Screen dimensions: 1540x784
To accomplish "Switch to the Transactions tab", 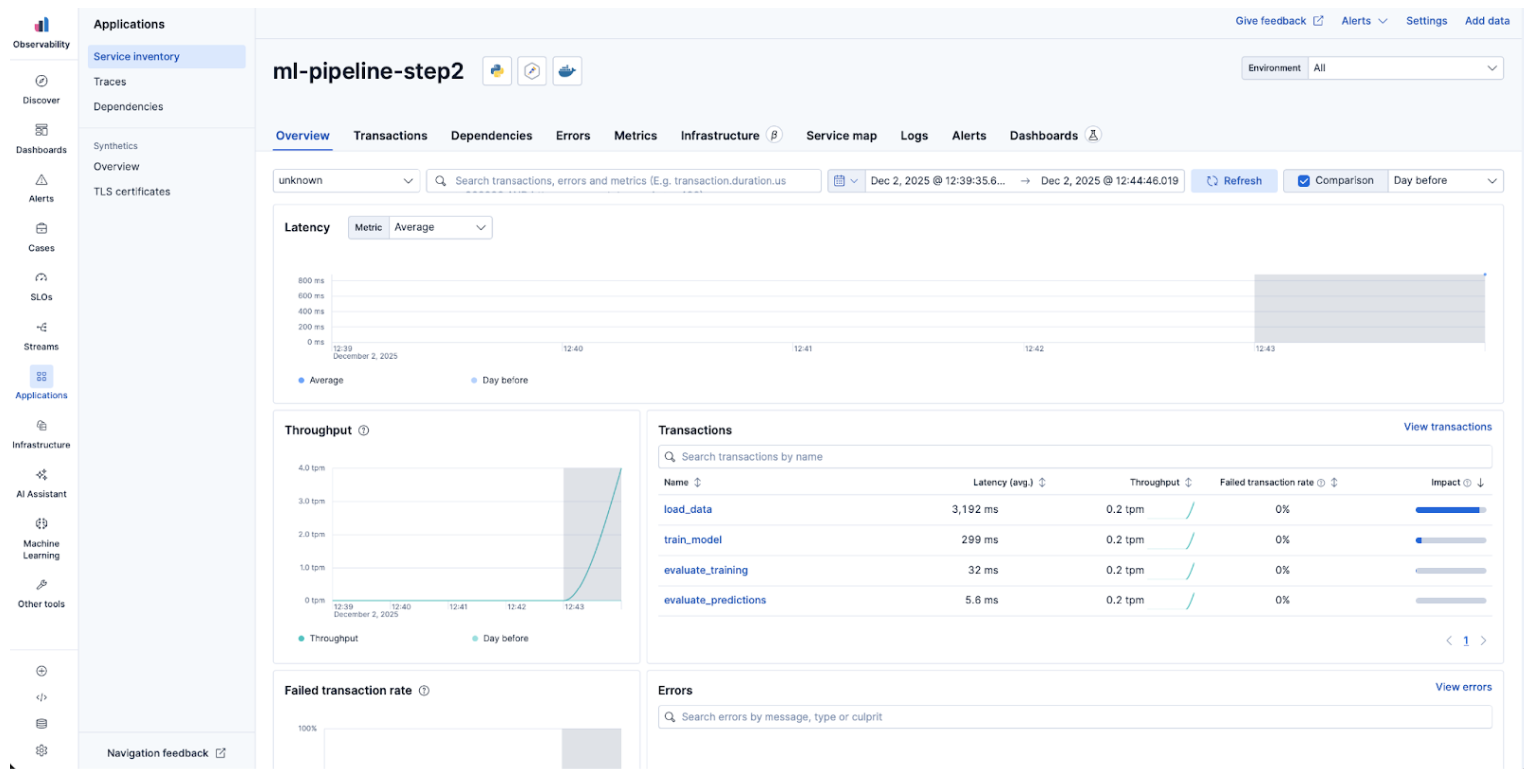I will point(390,136).
